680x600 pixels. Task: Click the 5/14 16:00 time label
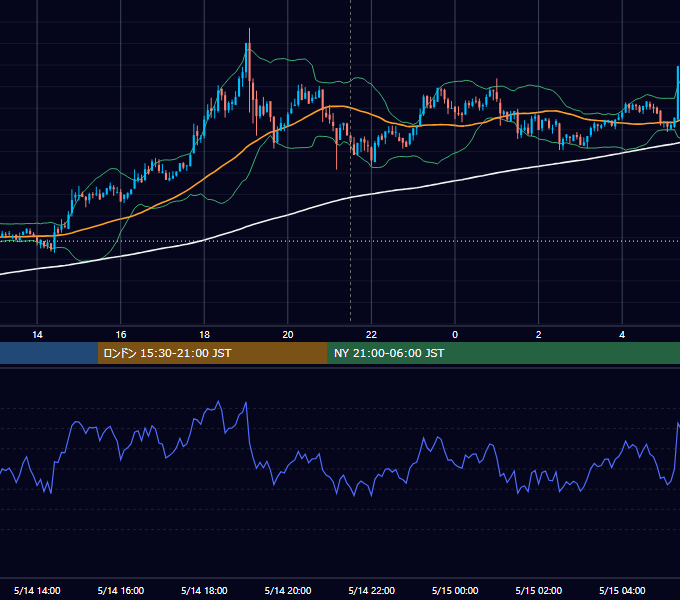121,590
